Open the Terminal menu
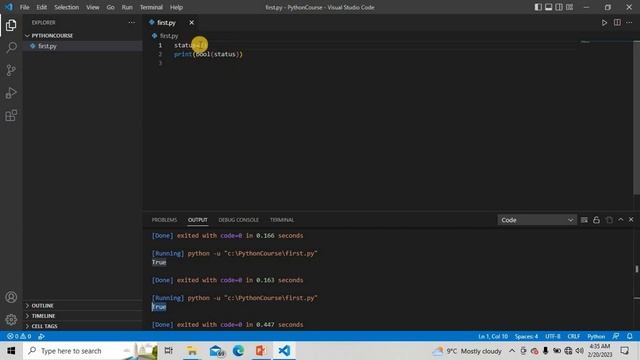The height and width of the screenshot is (360, 640). tap(151, 7)
